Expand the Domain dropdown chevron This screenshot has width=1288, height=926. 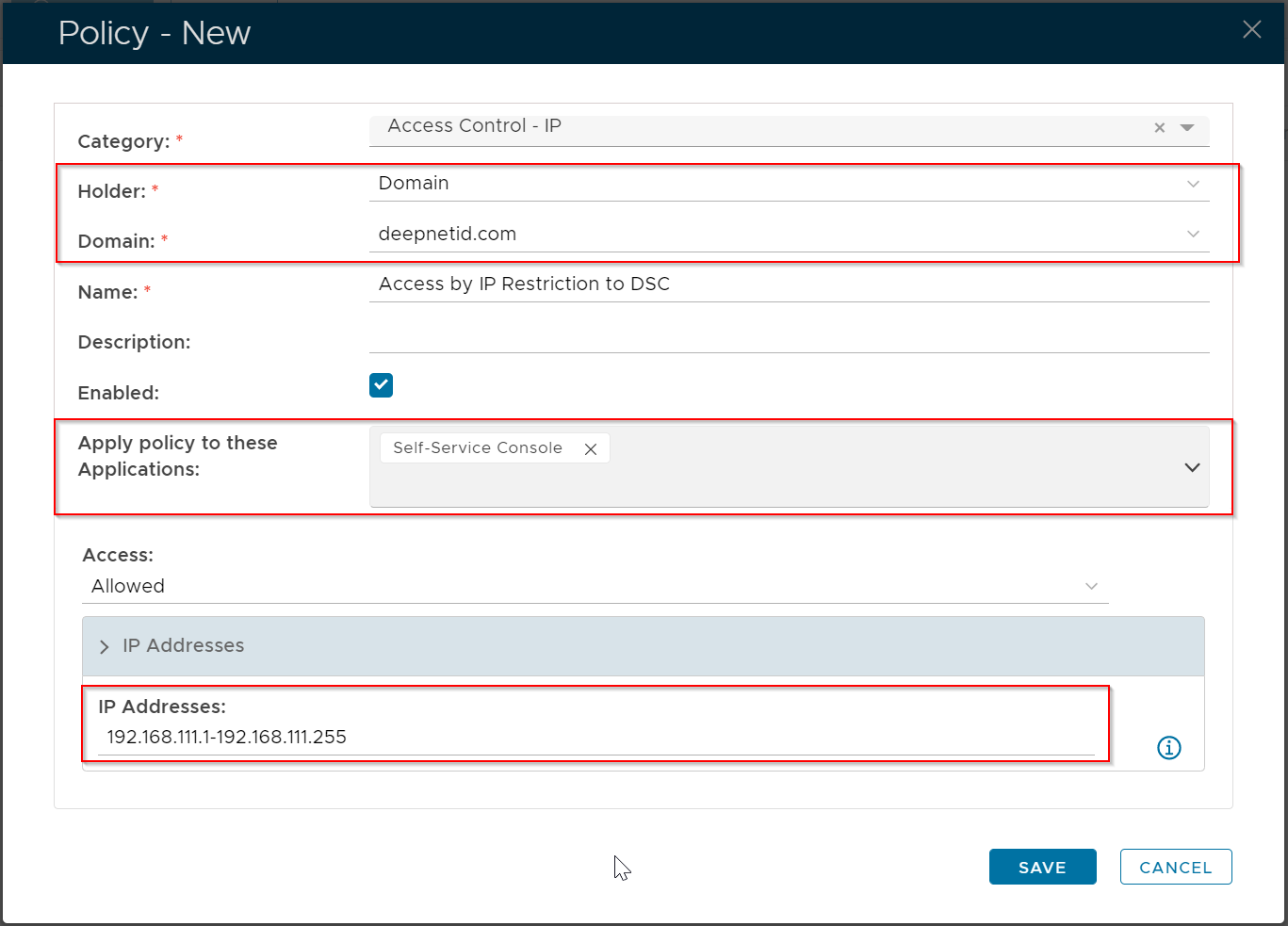[1193, 234]
